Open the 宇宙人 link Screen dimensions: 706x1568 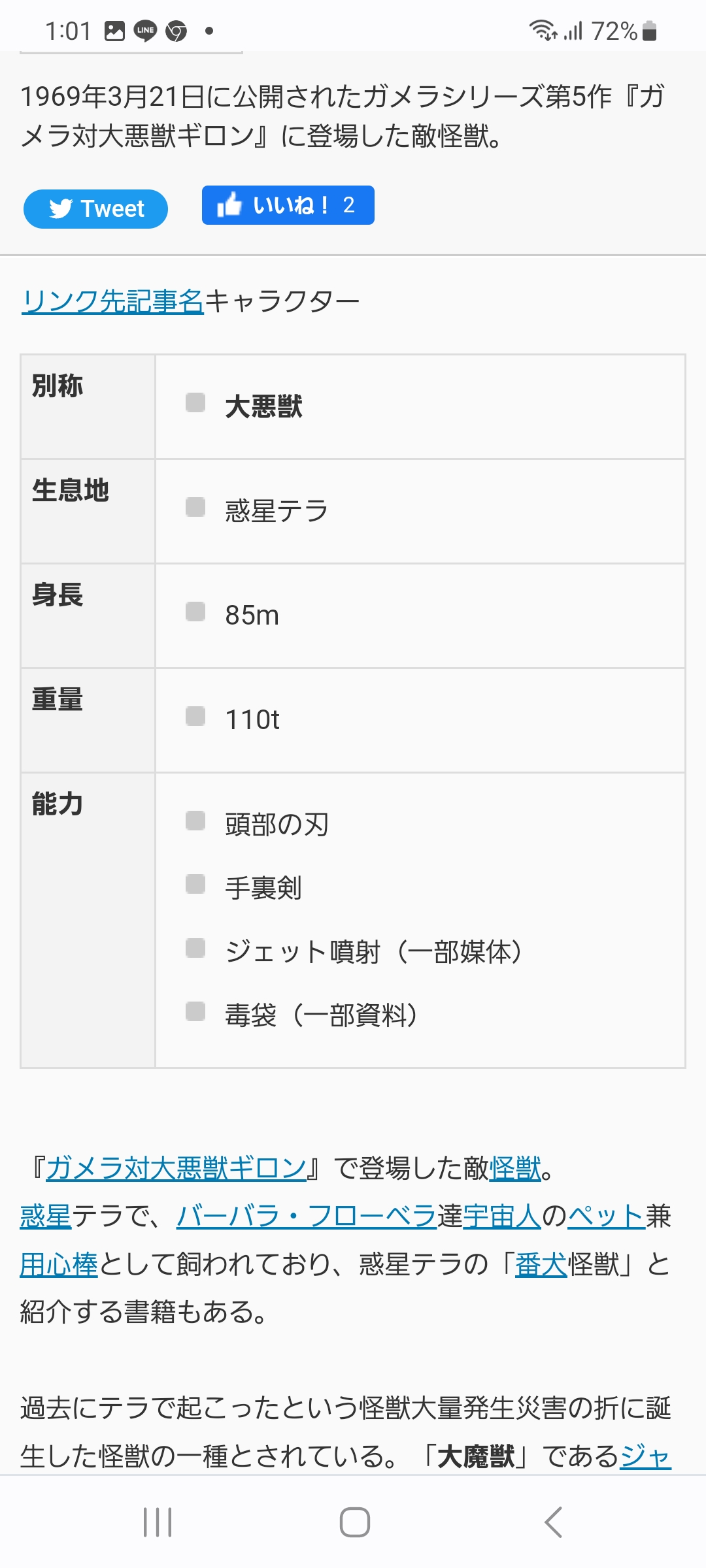(x=502, y=1217)
